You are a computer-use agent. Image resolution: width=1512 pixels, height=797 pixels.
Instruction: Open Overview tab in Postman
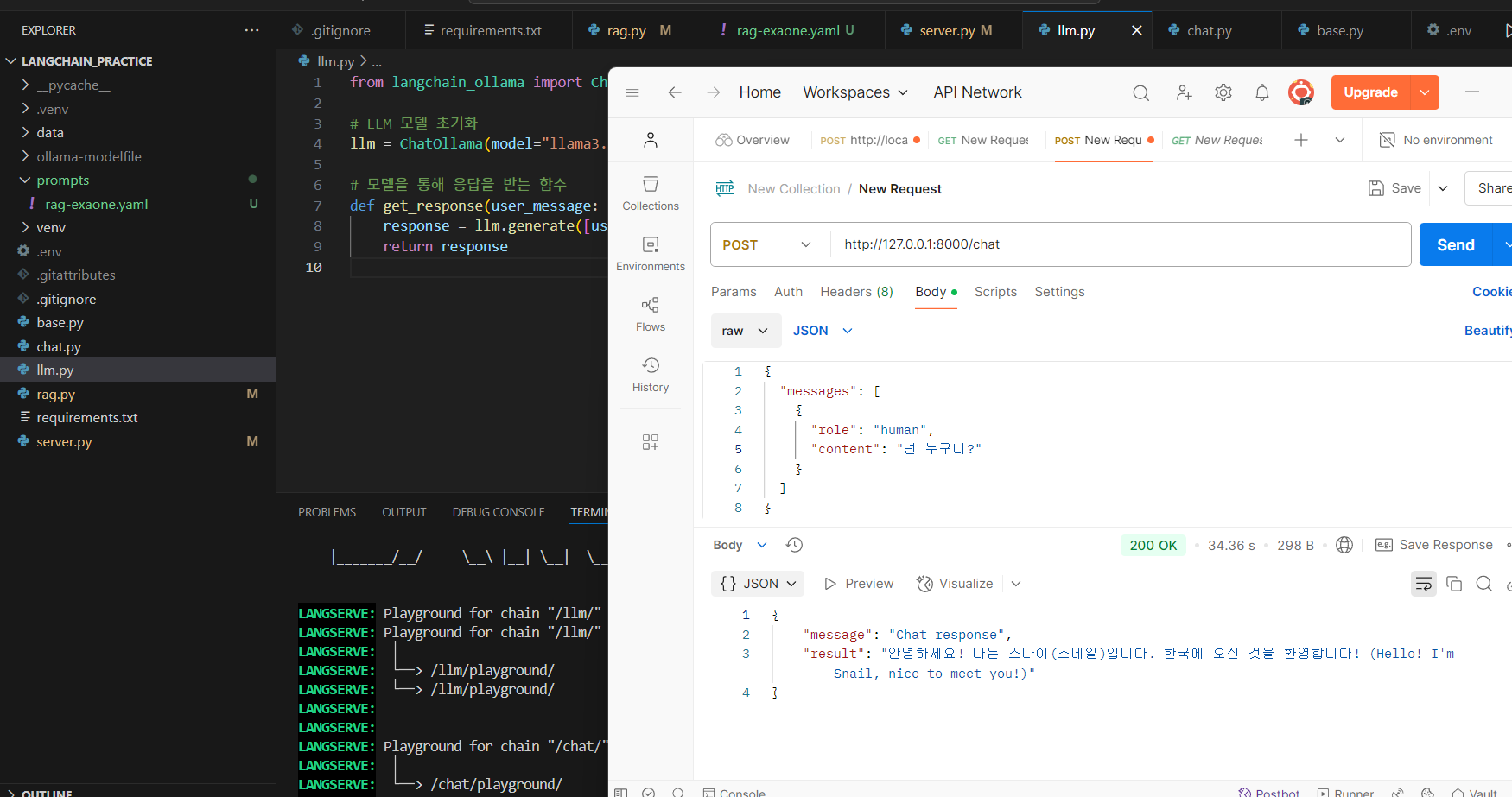click(x=753, y=140)
